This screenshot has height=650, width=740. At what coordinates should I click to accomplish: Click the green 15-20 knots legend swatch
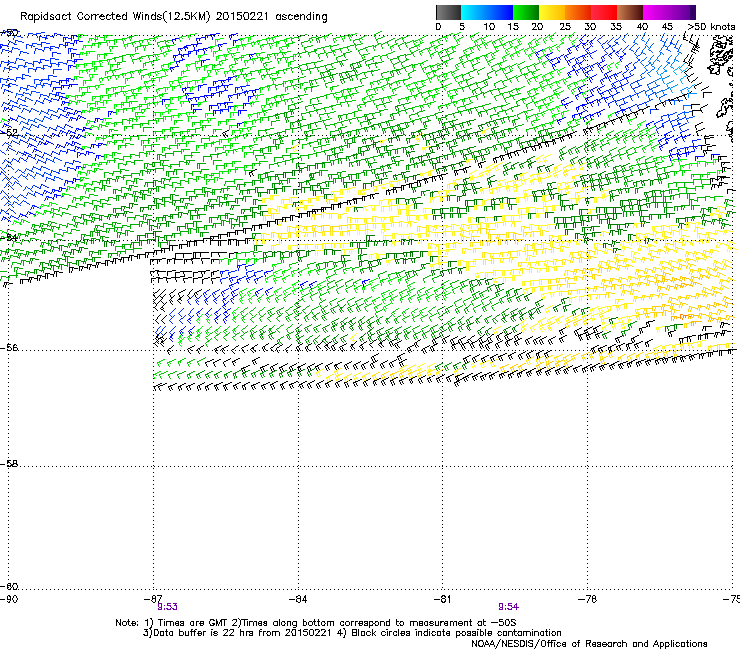[x=526, y=12]
